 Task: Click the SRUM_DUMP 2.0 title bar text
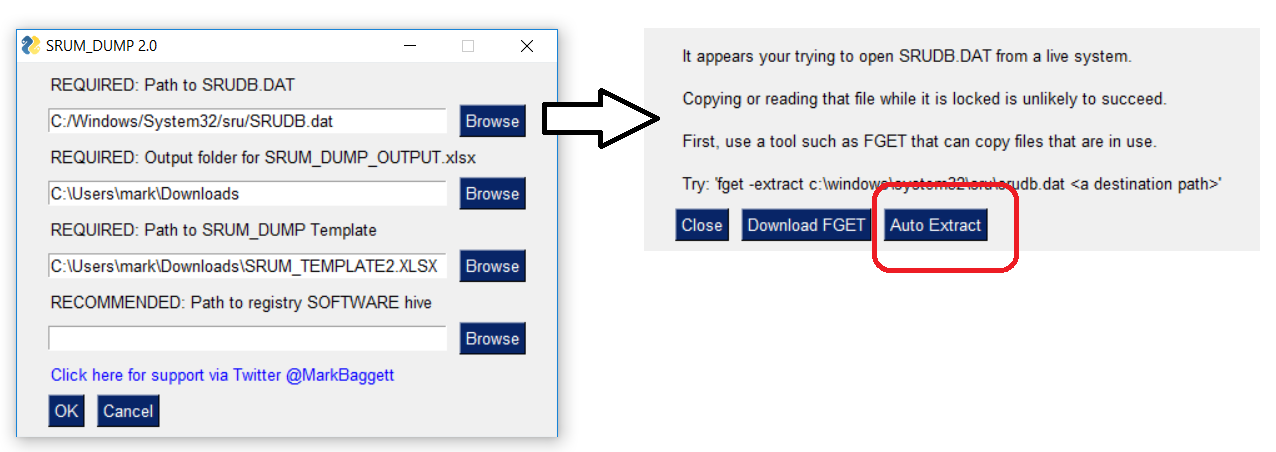[x=101, y=46]
